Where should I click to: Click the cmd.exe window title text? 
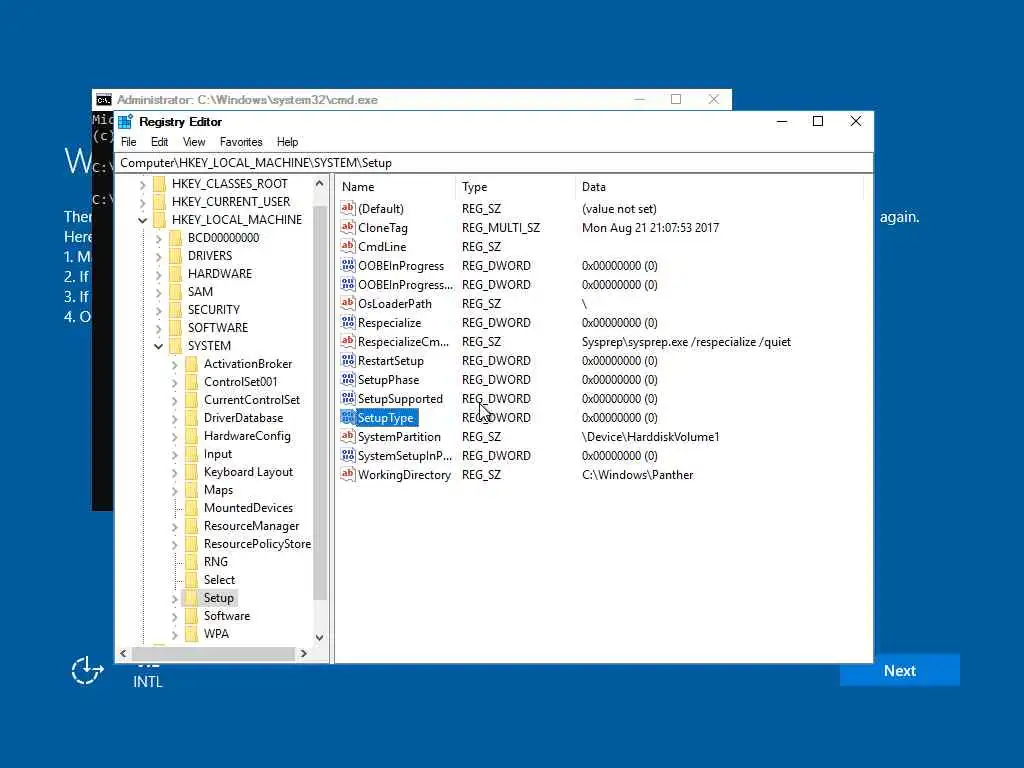pyautogui.click(x=247, y=99)
